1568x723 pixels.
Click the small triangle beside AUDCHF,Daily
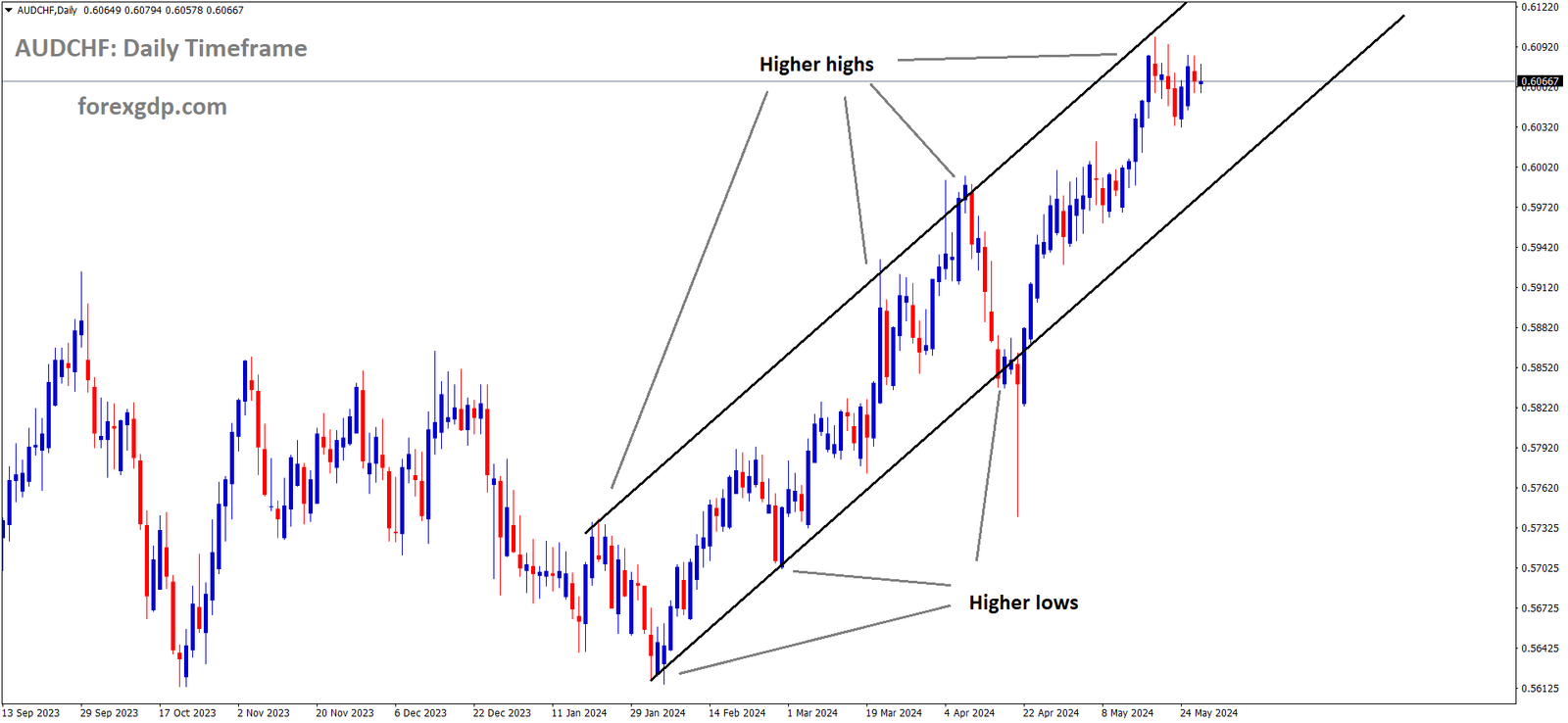[x=9, y=10]
